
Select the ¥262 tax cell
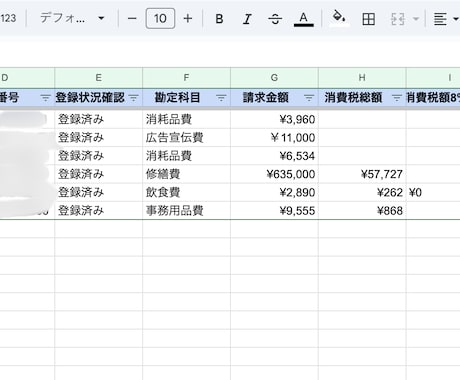coord(362,192)
